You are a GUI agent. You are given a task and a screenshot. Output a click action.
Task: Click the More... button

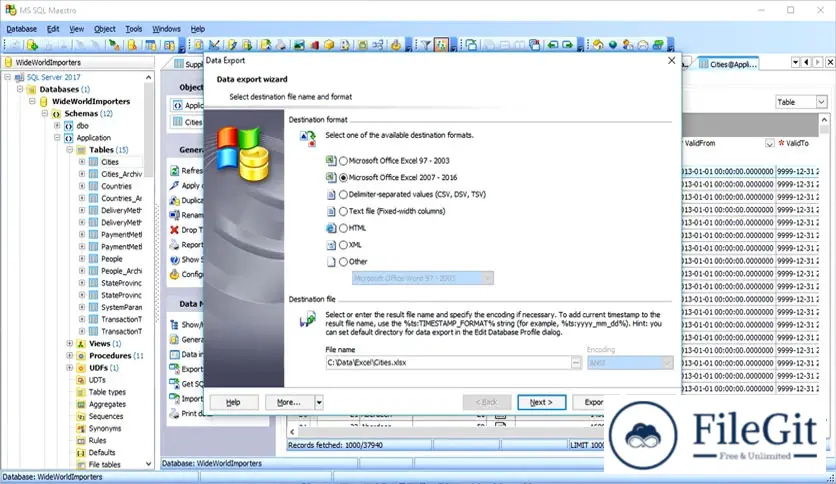pyautogui.click(x=289, y=402)
